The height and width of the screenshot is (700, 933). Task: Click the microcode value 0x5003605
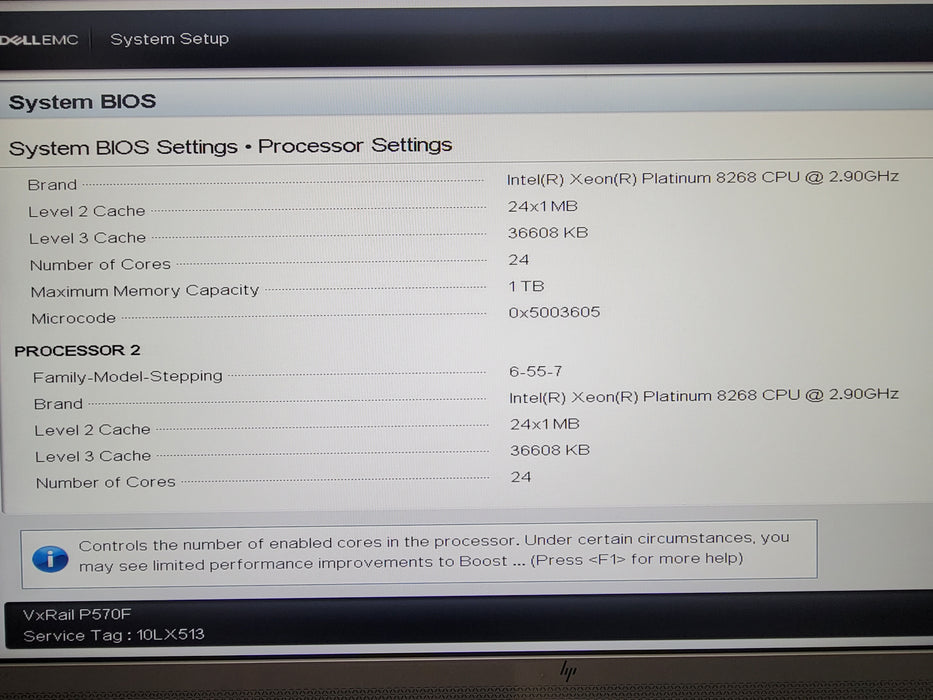point(555,312)
